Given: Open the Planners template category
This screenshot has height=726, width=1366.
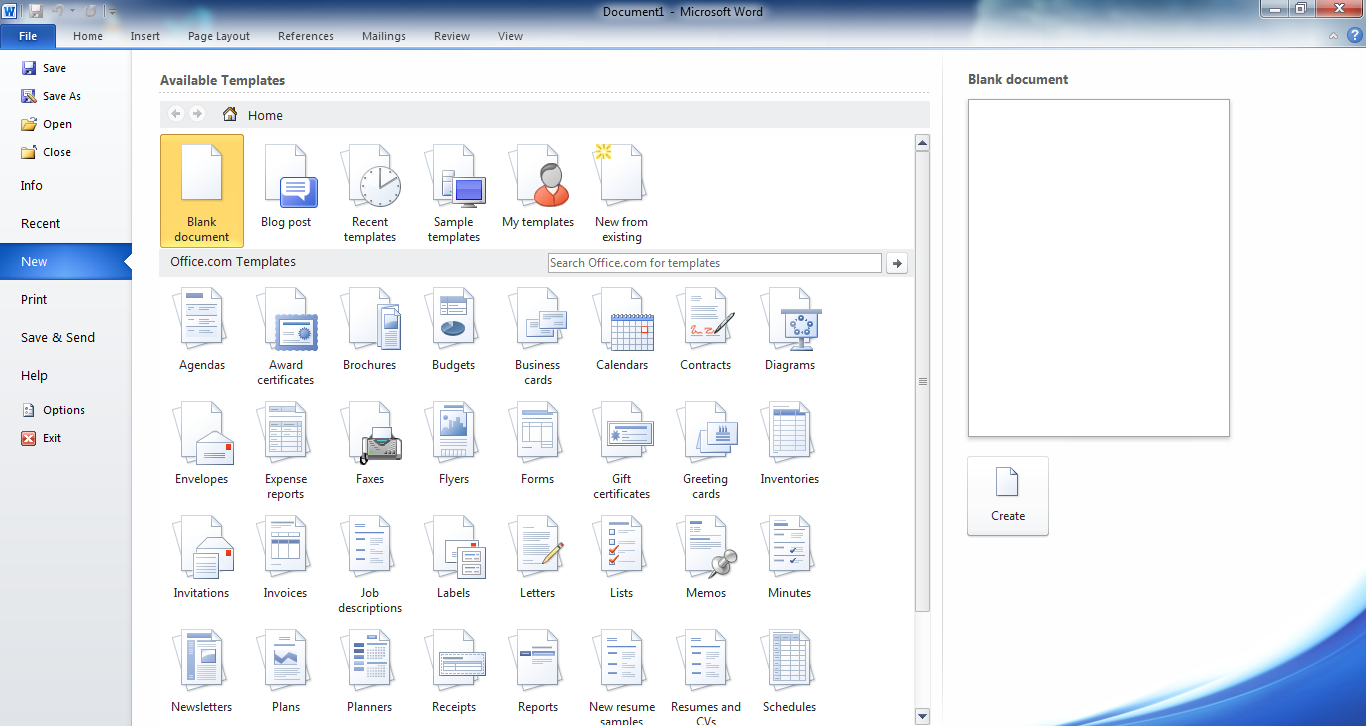Looking at the screenshot, I should [x=370, y=672].
